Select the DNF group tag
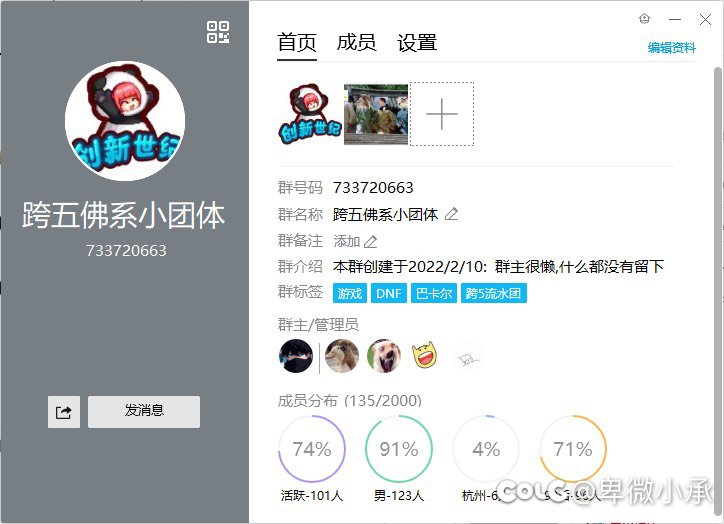 pyautogui.click(x=389, y=293)
